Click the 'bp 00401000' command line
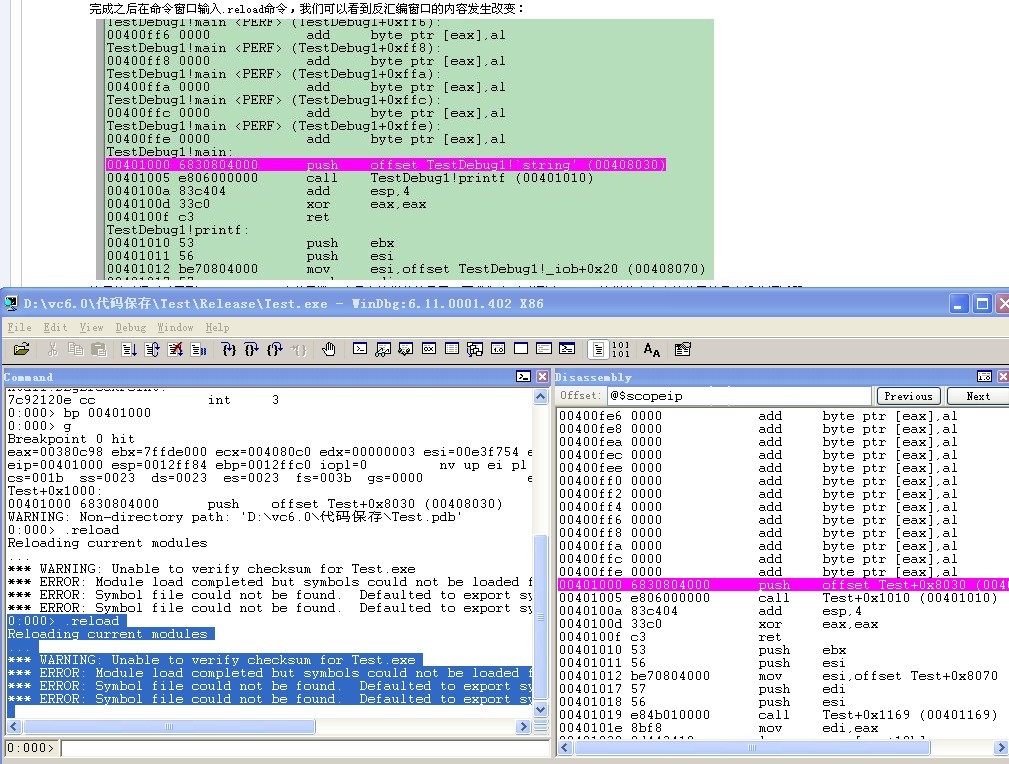Viewport: 1009px width, 764px height. (x=79, y=413)
